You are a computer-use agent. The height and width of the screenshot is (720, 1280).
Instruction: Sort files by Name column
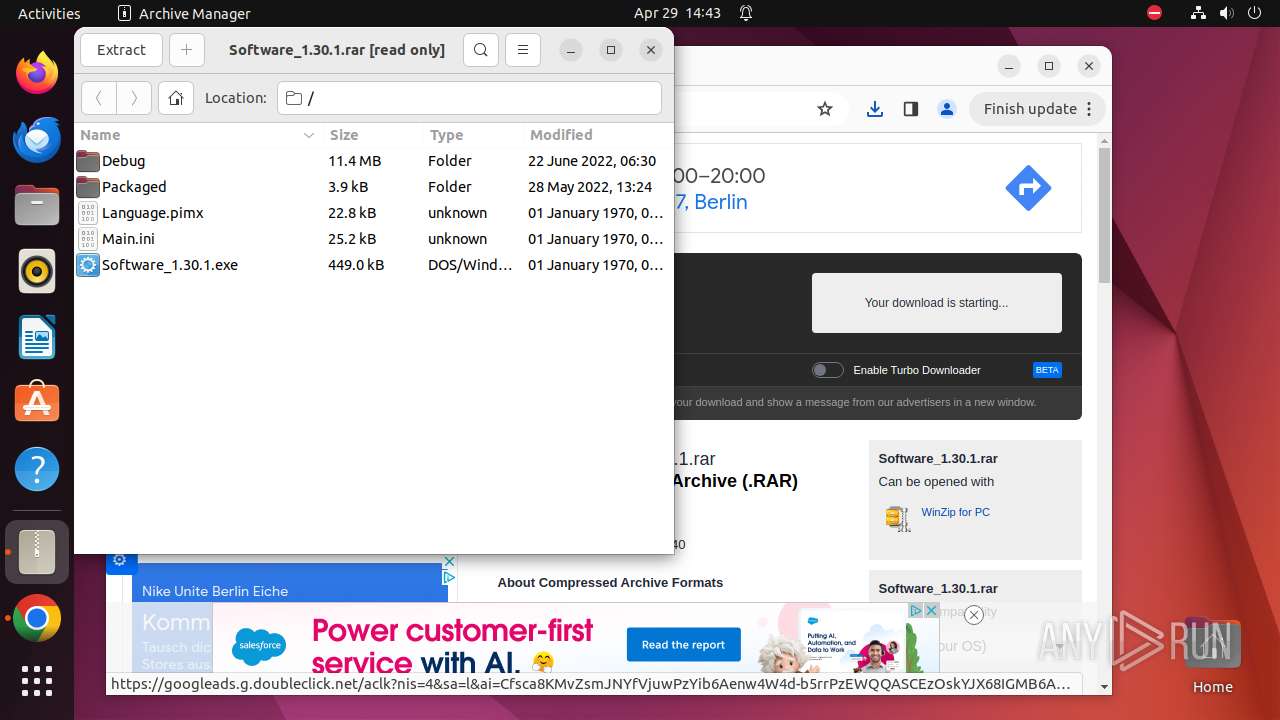(x=197, y=135)
